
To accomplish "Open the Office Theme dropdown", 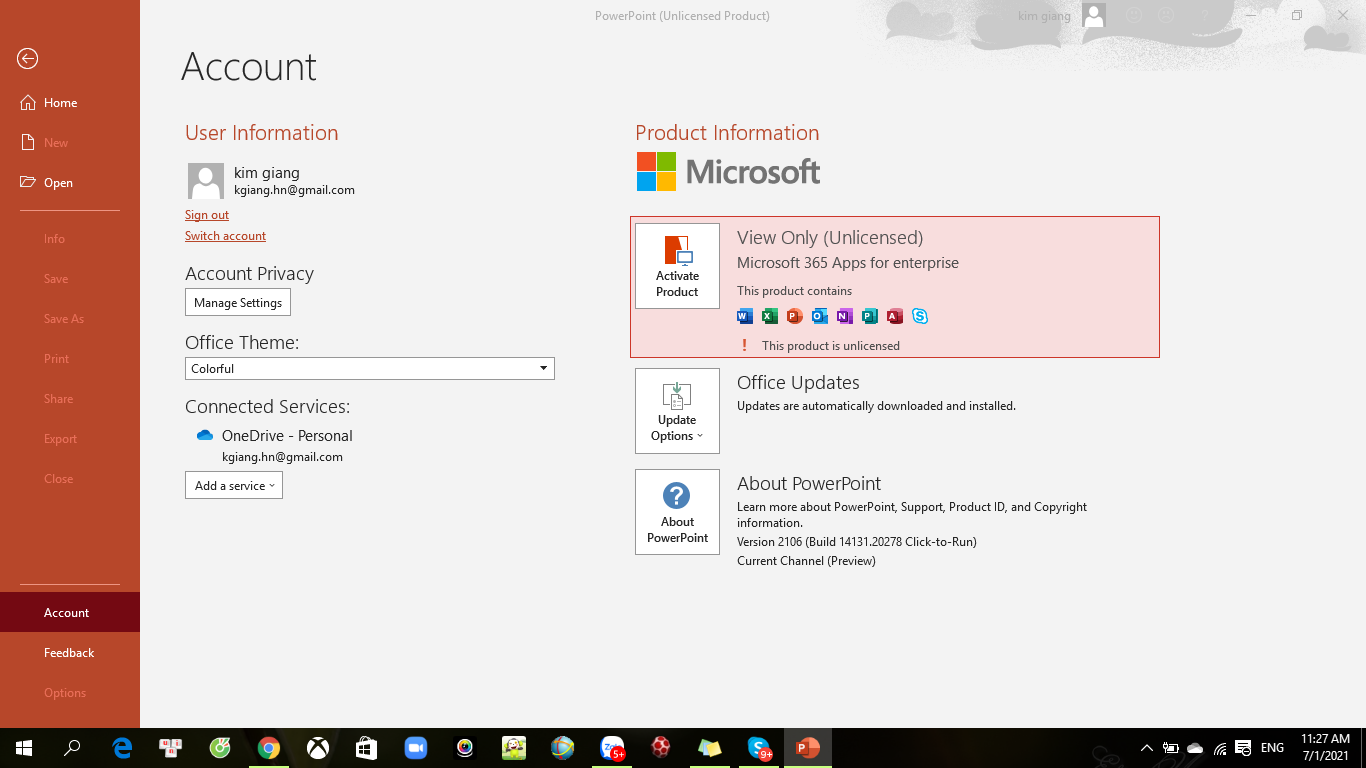I will (370, 368).
